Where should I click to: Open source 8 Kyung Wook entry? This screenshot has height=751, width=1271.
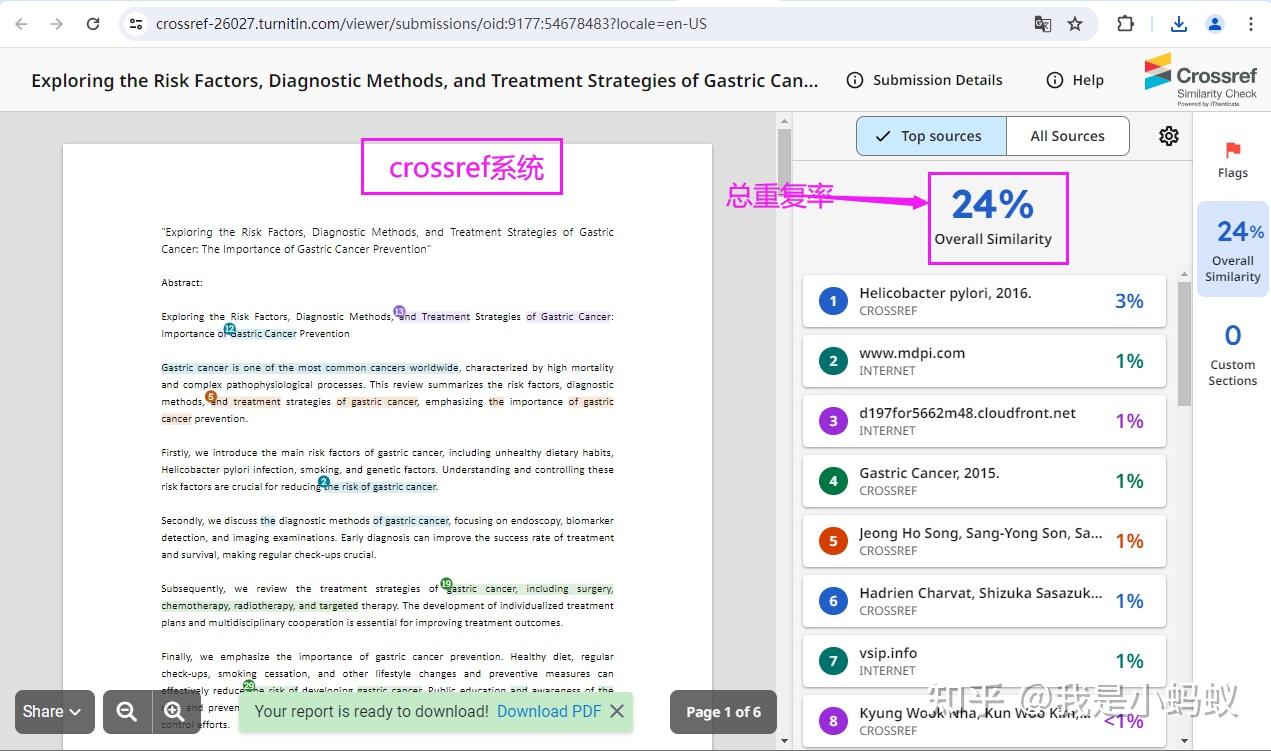coord(984,721)
